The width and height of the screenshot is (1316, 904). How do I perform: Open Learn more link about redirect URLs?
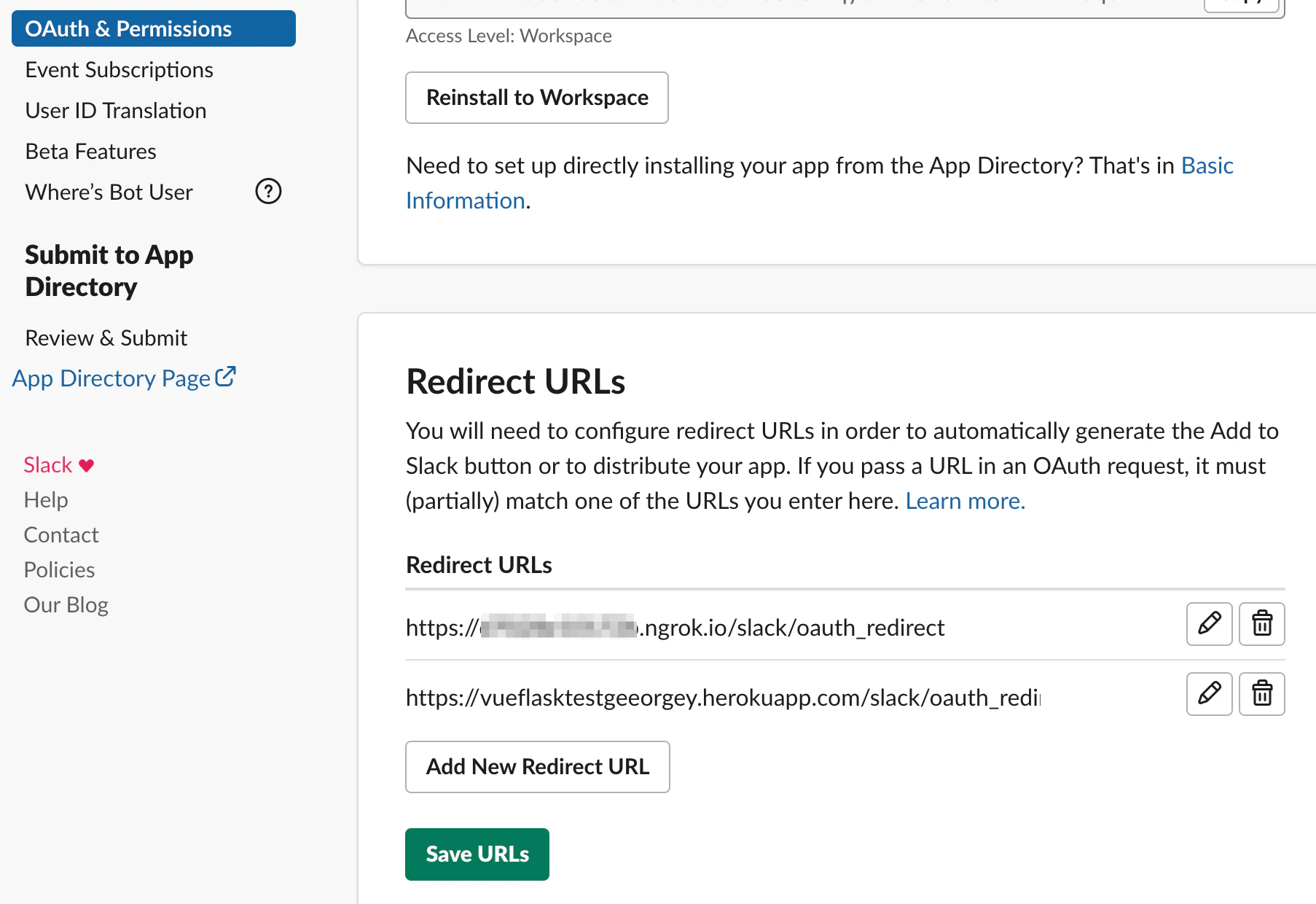[965, 502]
